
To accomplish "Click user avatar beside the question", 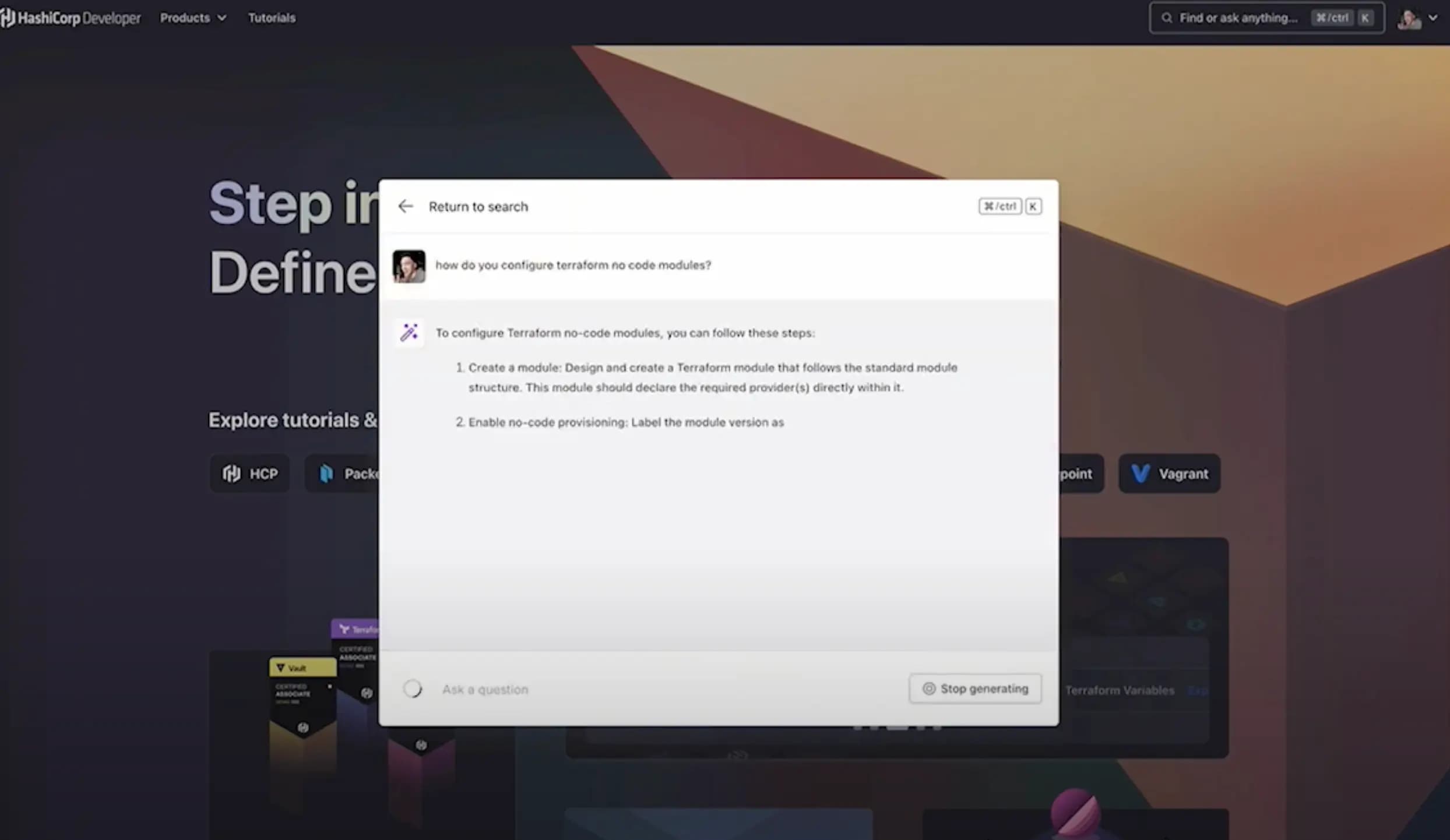I will point(409,266).
